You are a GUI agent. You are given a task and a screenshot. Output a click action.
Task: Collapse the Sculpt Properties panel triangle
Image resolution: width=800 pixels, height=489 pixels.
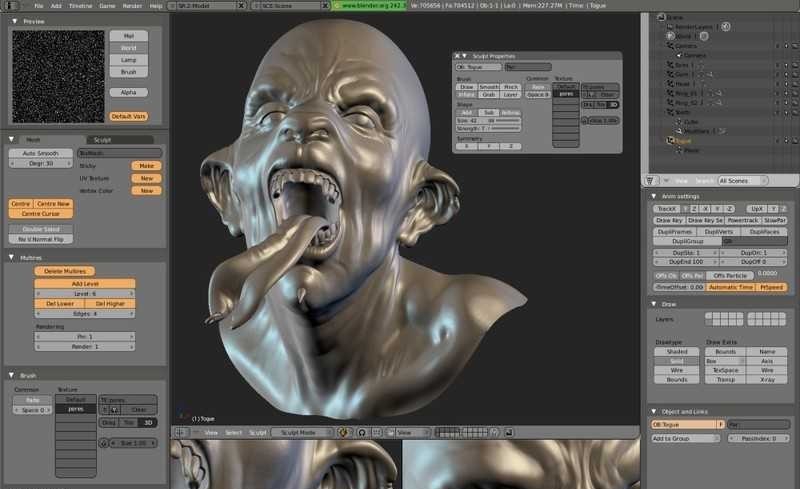(465, 56)
